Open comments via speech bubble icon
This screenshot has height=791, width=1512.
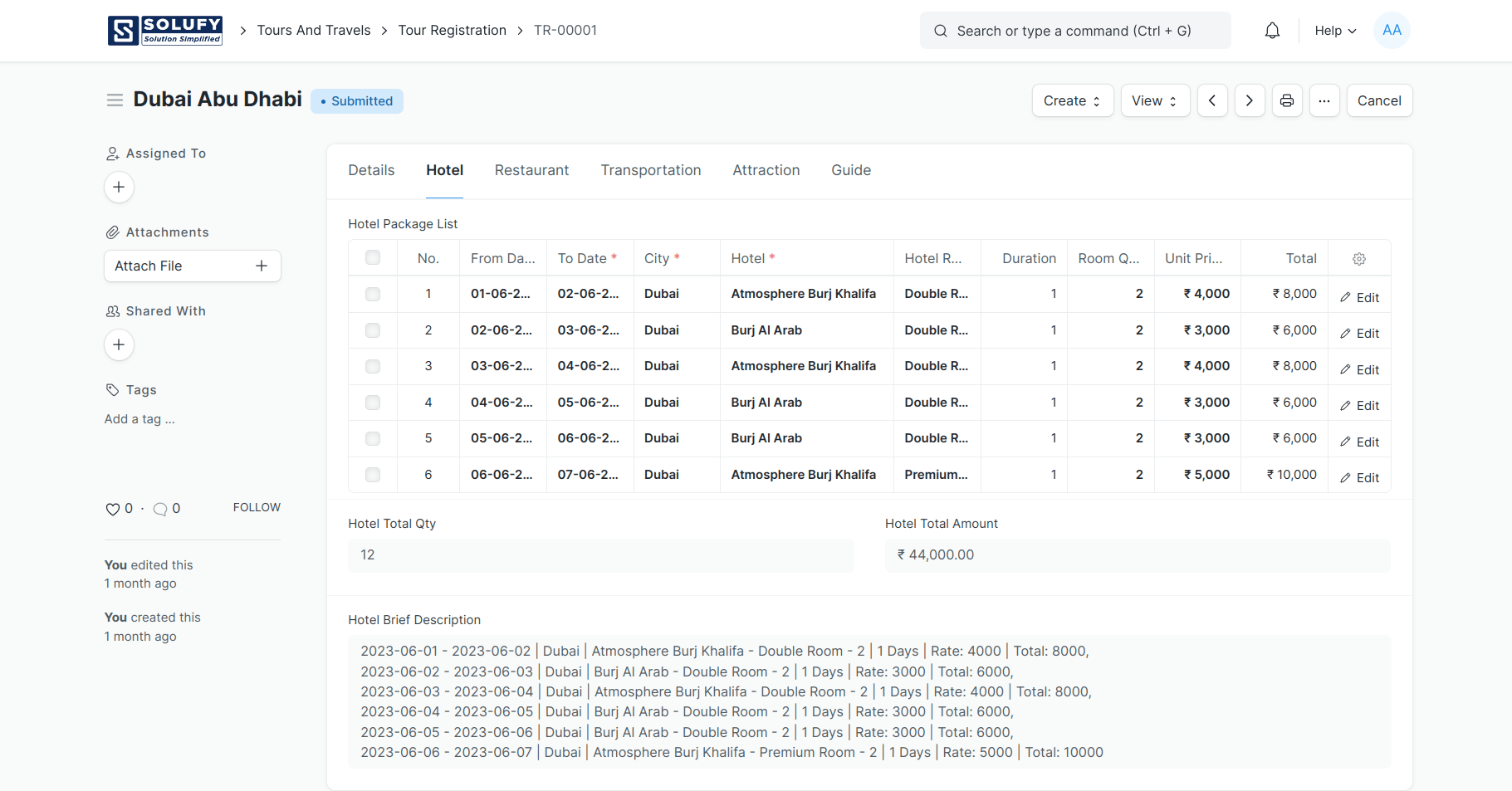[160, 509]
